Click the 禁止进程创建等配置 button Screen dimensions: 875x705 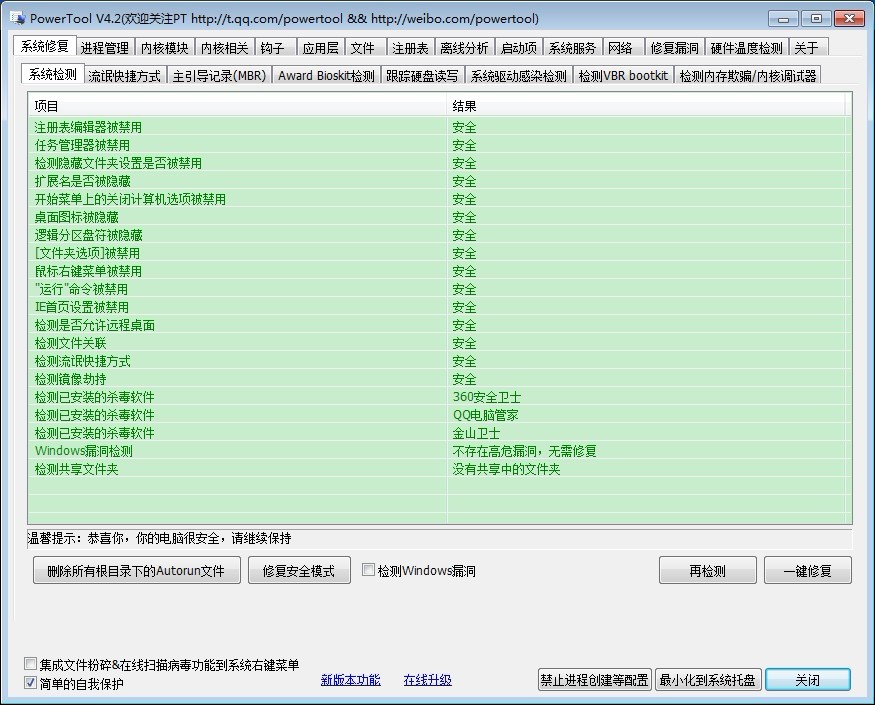click(x=594, y=680)
